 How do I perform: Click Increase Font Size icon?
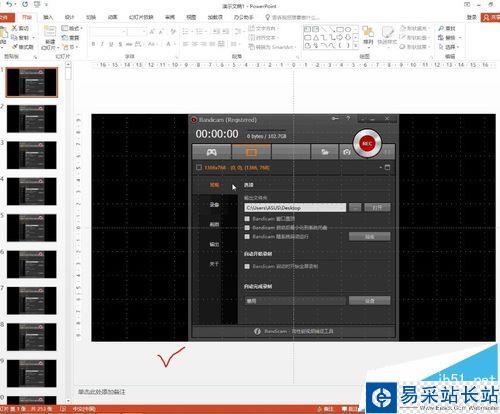pyautogui.click(x=152, y=32)
